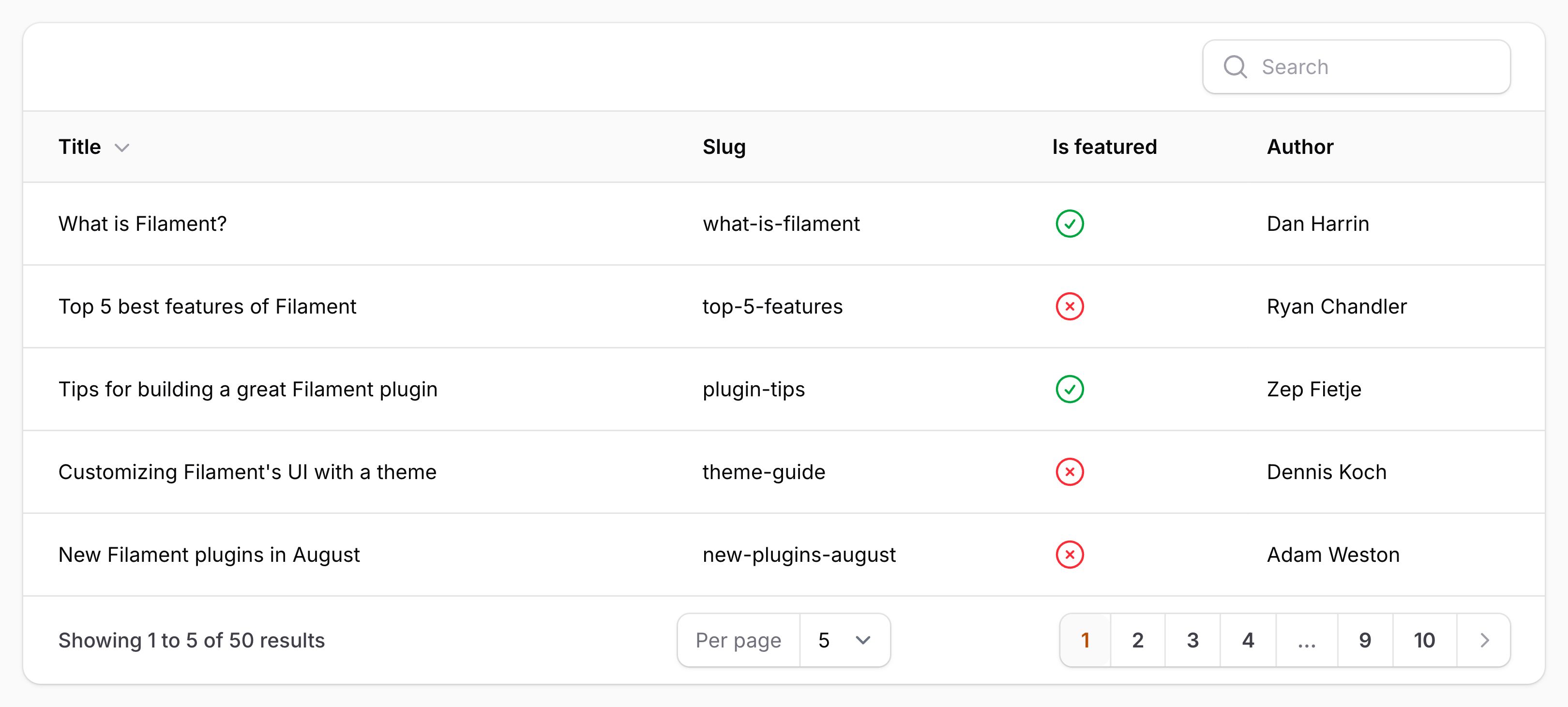The image size is (1568, 707).
Task: Click red X icon for theme-guide row
Action: (1070, 472)
